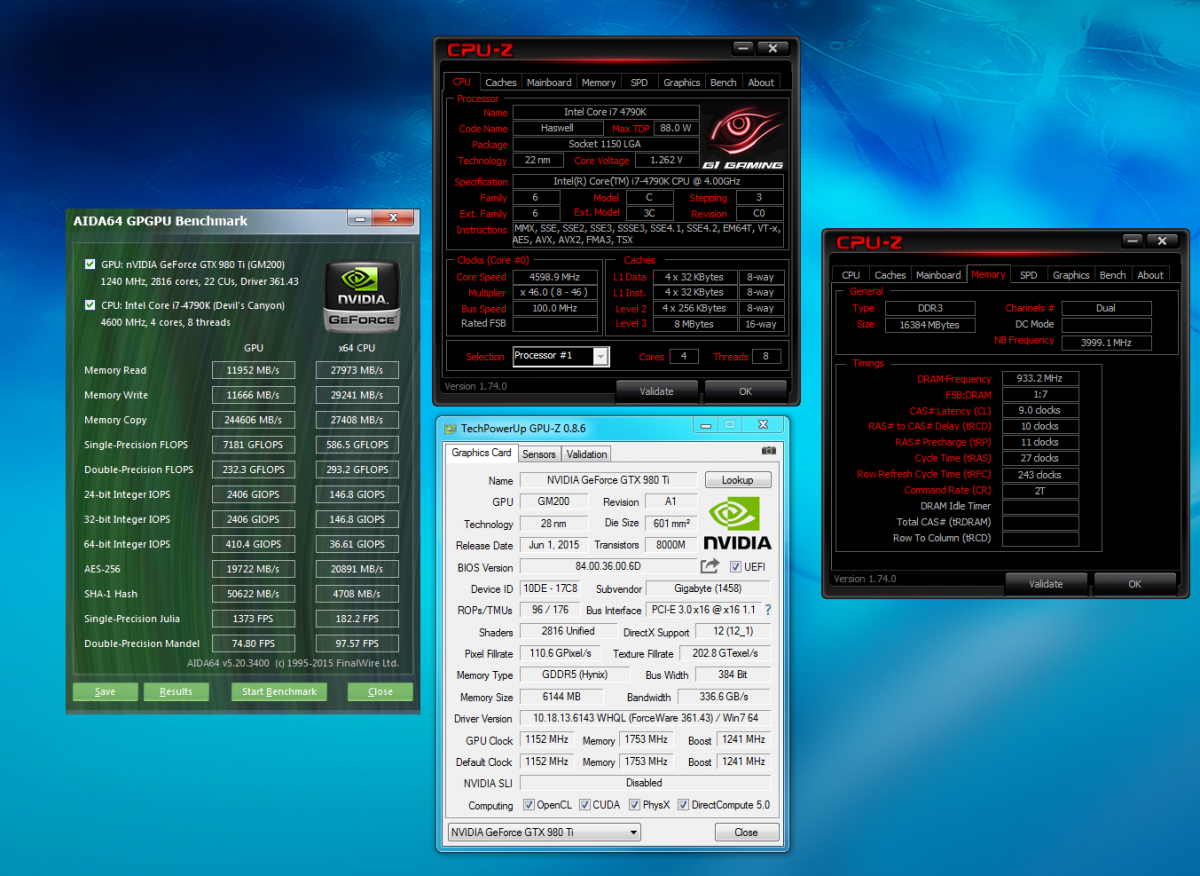Click the Start Benchmark button
Screen dimensions: 1200x876
[x=279, y=691]
